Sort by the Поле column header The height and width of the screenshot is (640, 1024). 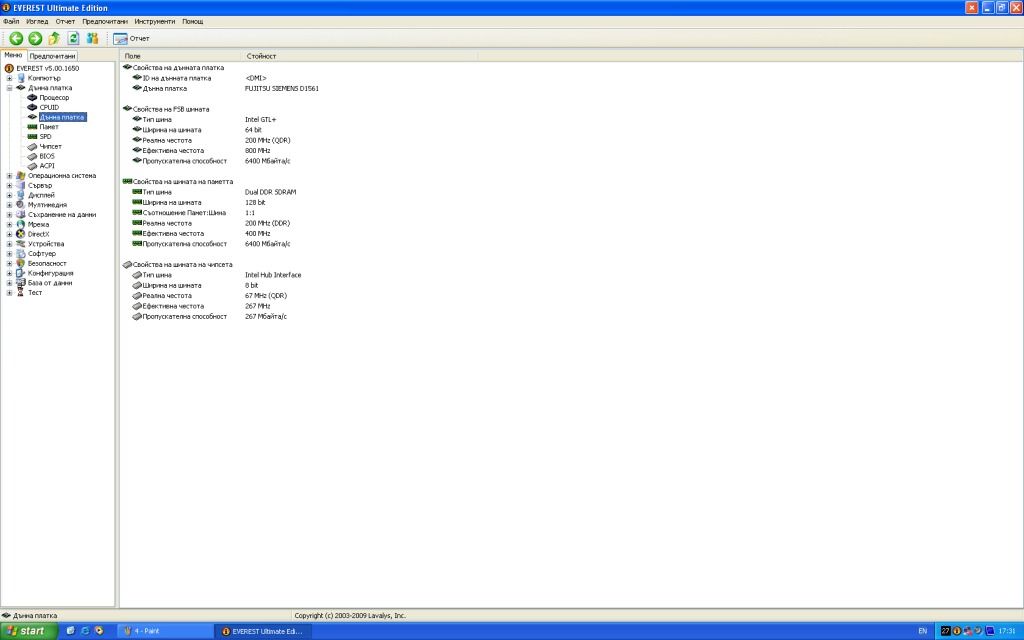click(x=180, y=56)
